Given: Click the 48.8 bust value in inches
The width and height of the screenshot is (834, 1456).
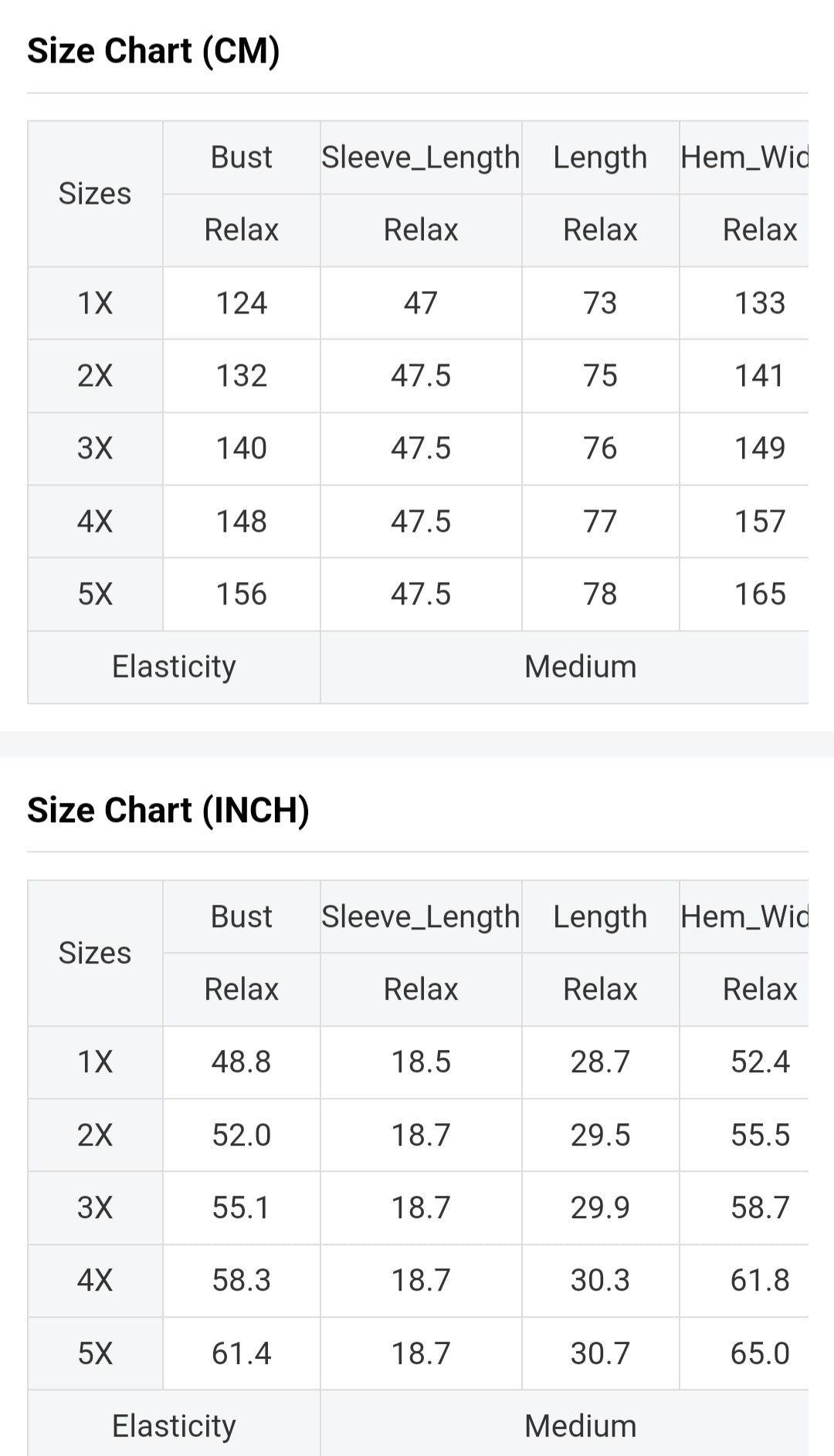Looking at the screenshot, I should tap(241, 1062).
